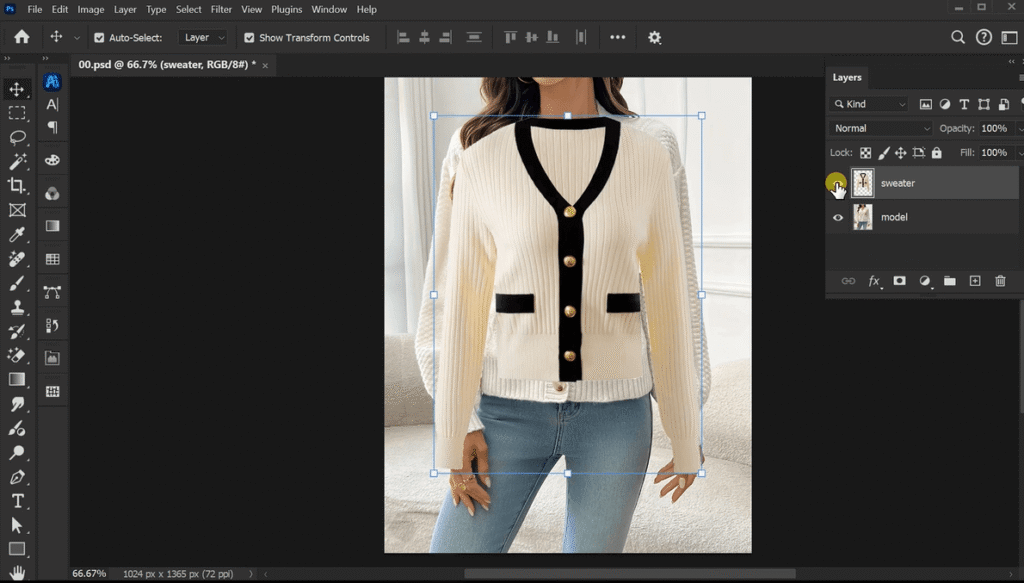Toggle the Auto-Select checkbox

click(x=99, y=38)
